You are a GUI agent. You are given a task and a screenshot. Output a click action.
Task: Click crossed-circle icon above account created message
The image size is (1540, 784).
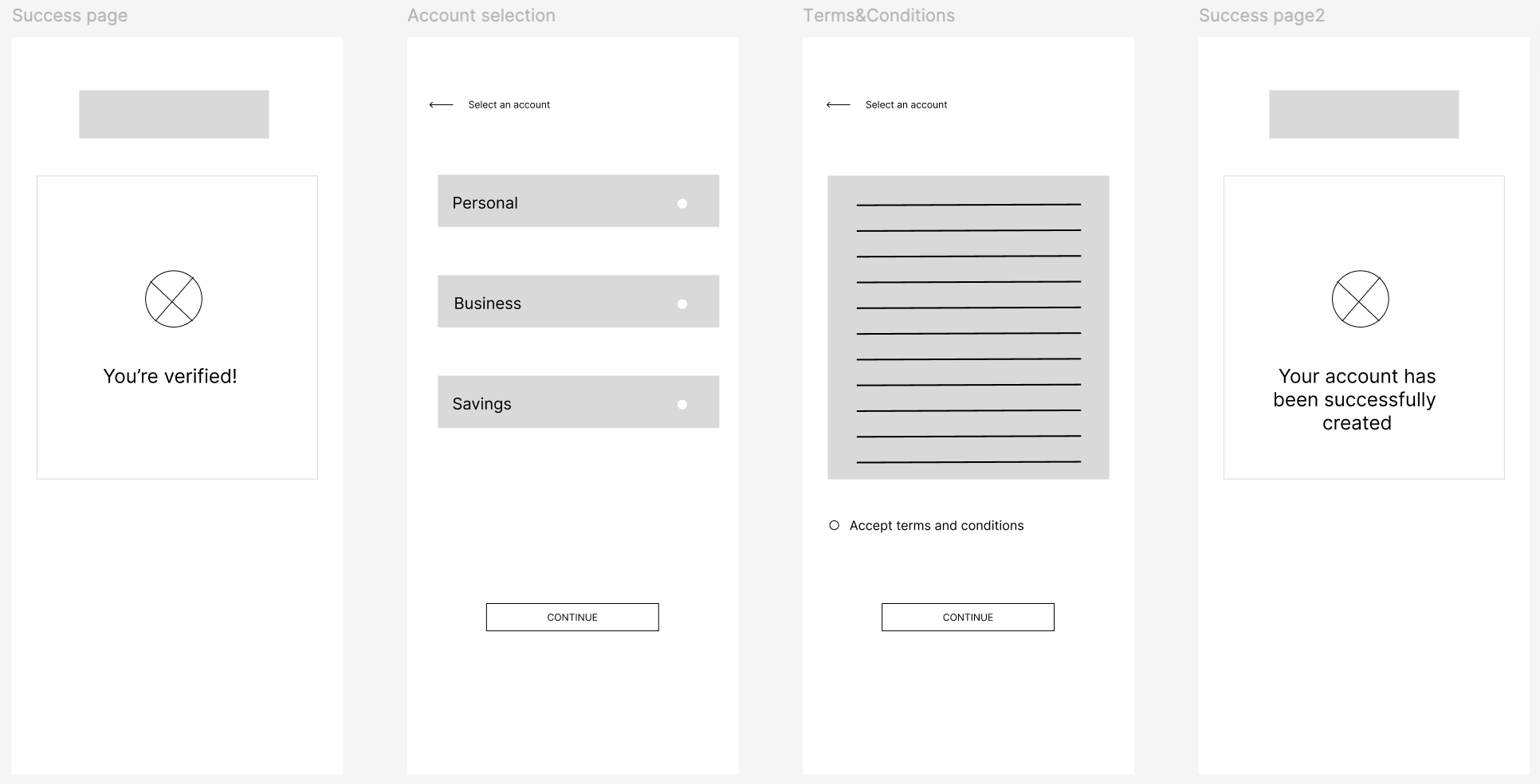(1360, 300)
